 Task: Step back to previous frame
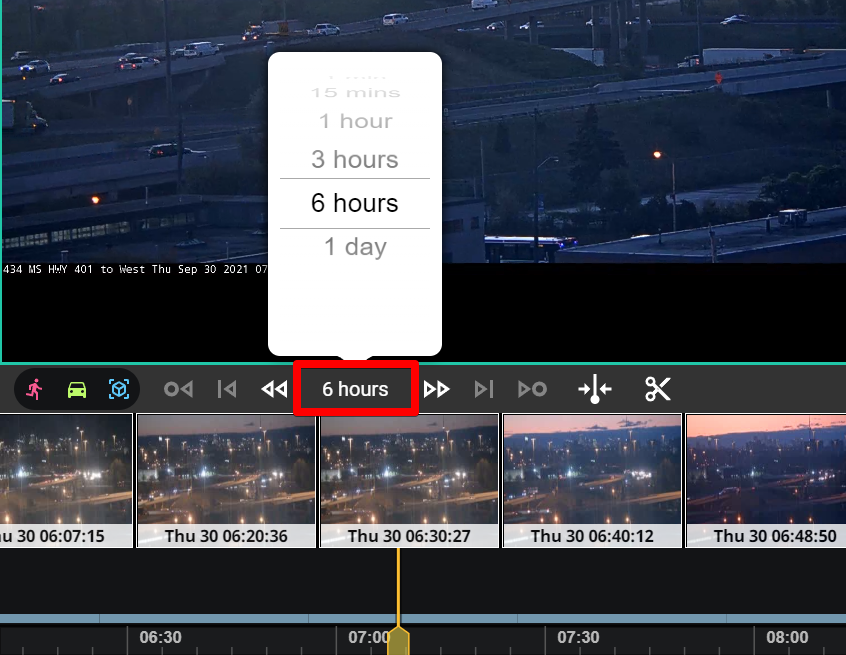click(227, 389)
